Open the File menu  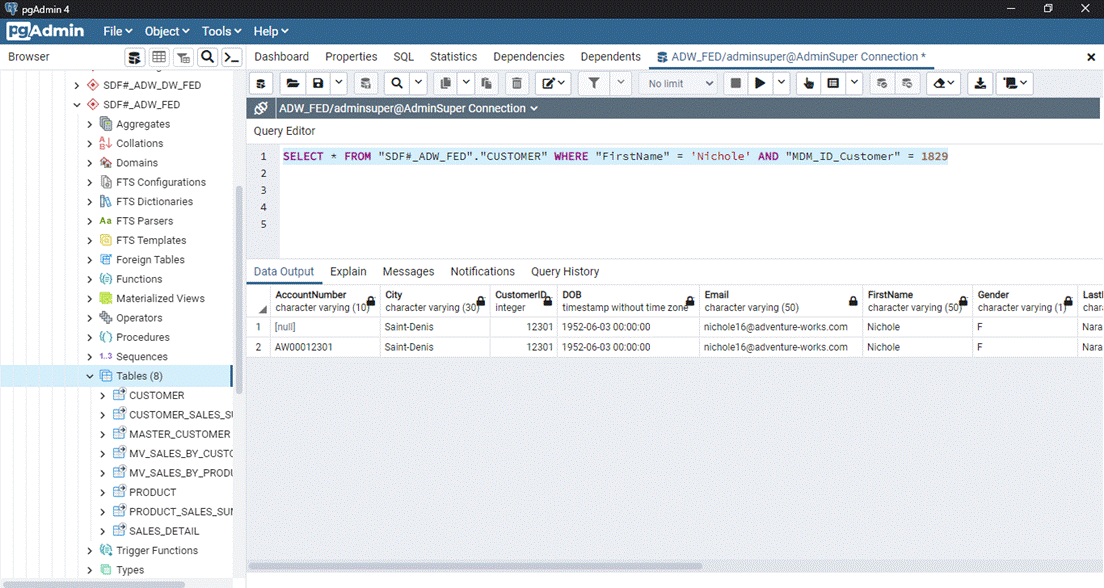click(117, 32)
